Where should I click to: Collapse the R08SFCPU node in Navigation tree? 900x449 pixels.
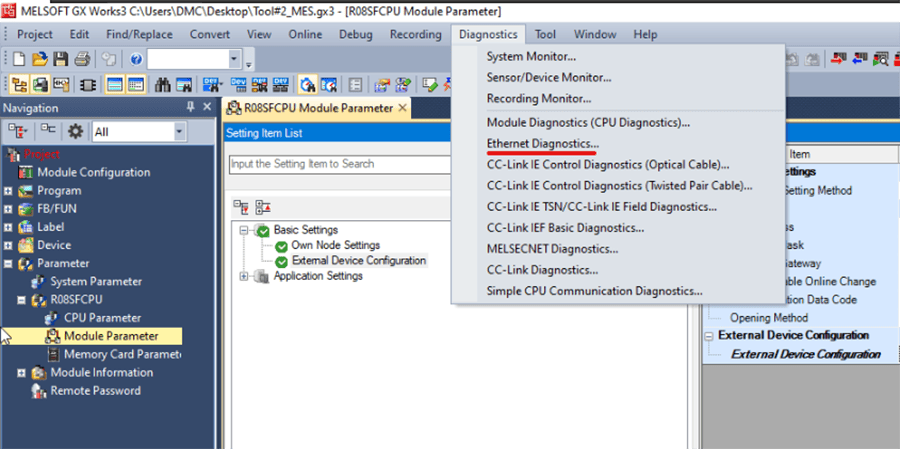(x=21, y=300)
